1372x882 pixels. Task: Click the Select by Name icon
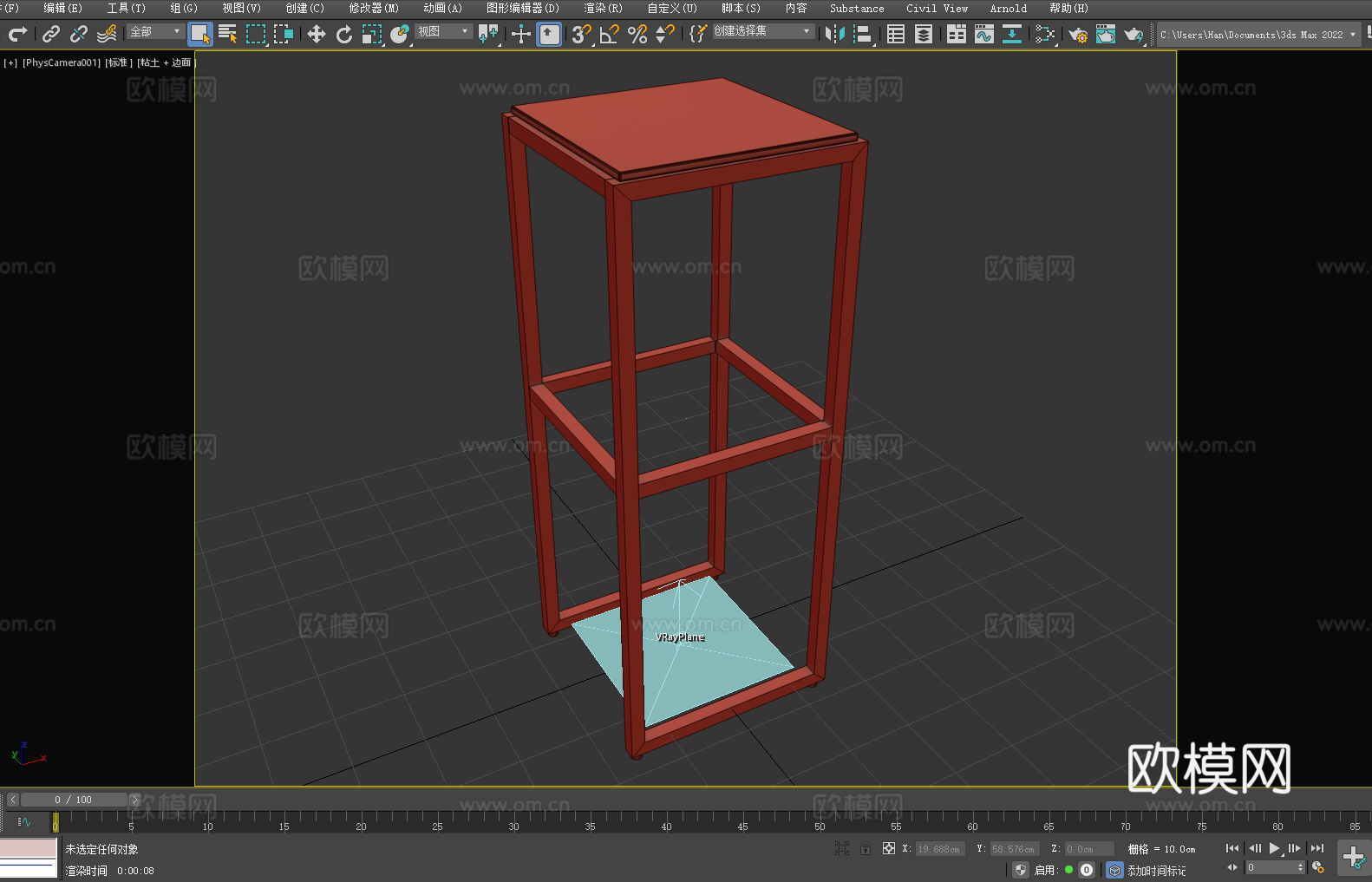pos(227,34)
